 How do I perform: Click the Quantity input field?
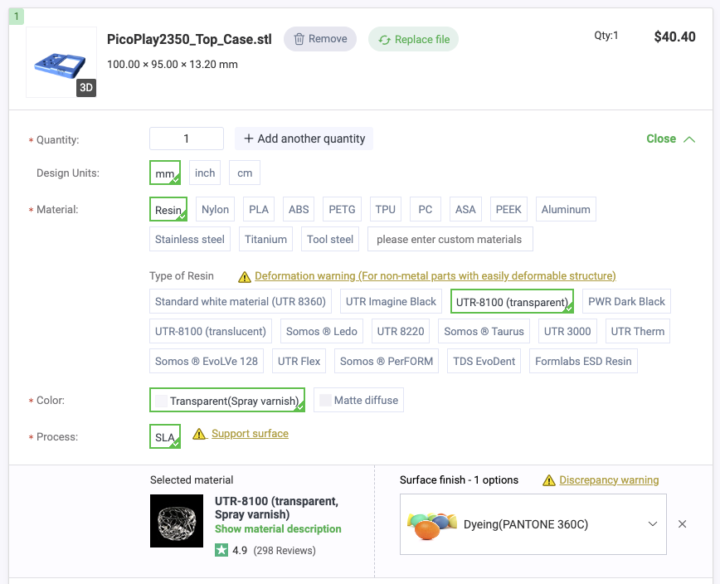pyautogui.click(x=186, y=139)
